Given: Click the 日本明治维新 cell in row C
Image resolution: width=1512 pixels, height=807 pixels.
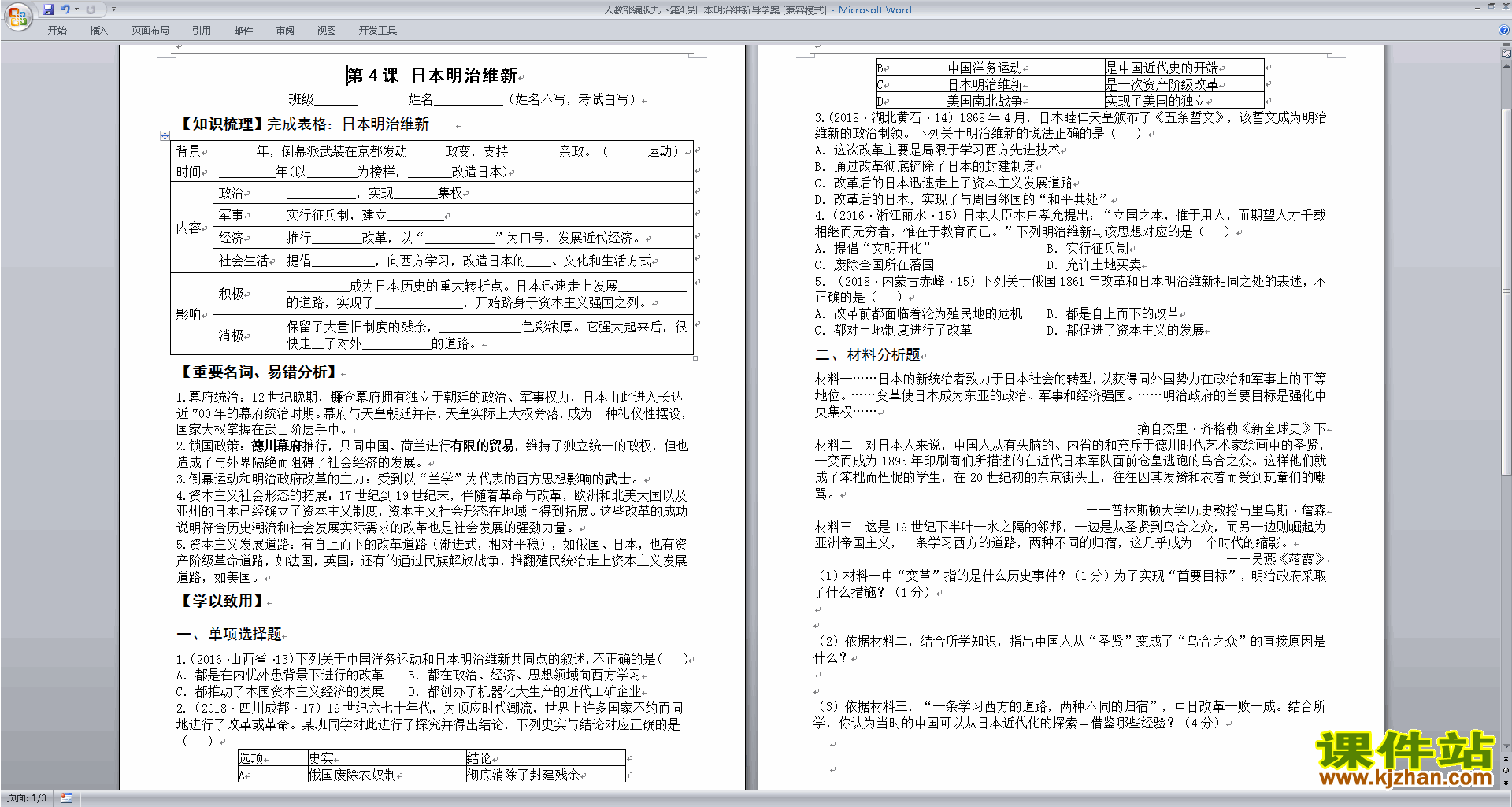Looking at the screenshot, I should coord(1025,84).
